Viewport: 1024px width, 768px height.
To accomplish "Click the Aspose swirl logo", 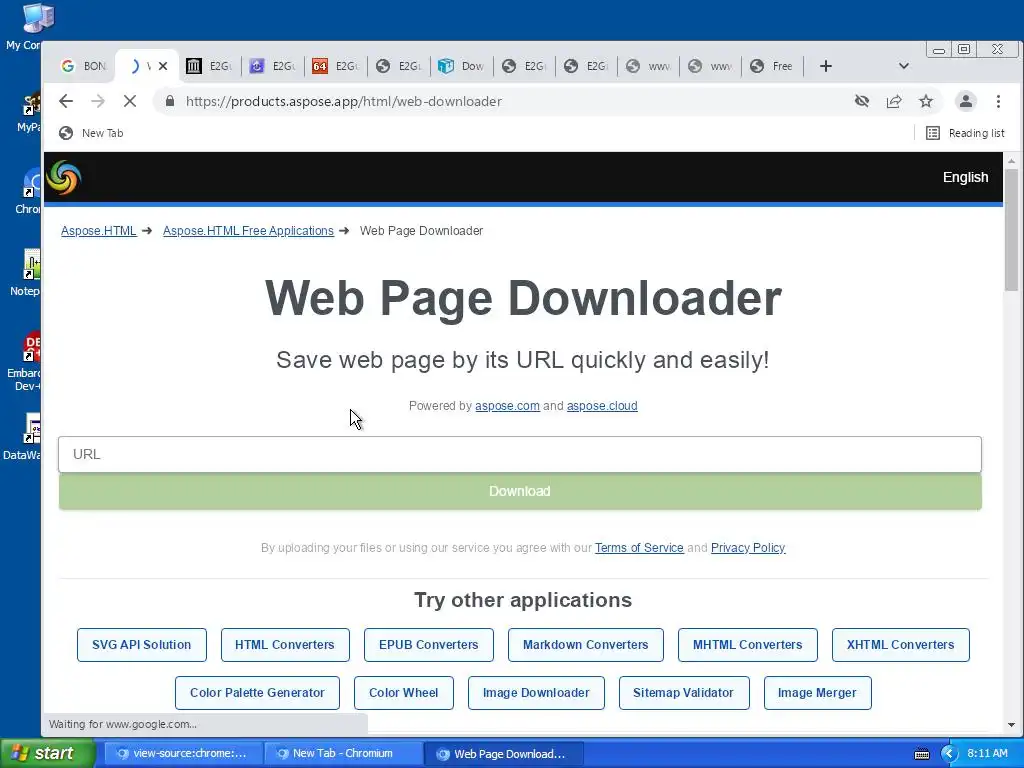I will coord(64,177).
